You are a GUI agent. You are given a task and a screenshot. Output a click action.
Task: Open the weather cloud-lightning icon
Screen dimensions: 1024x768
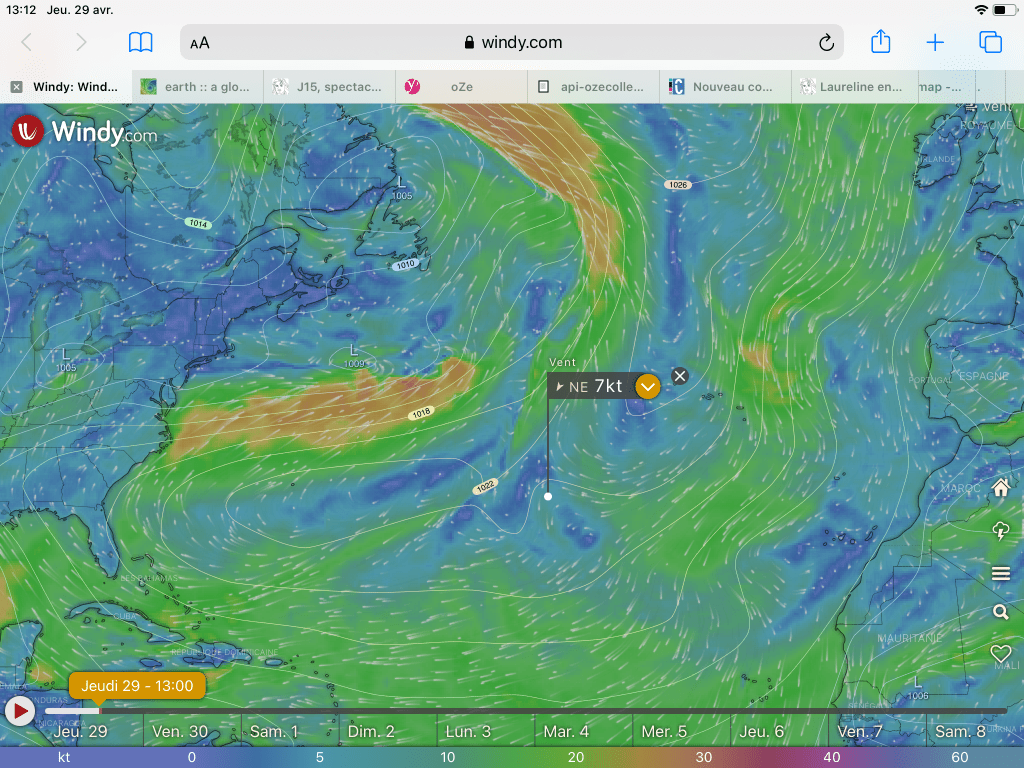point(1000,530)
